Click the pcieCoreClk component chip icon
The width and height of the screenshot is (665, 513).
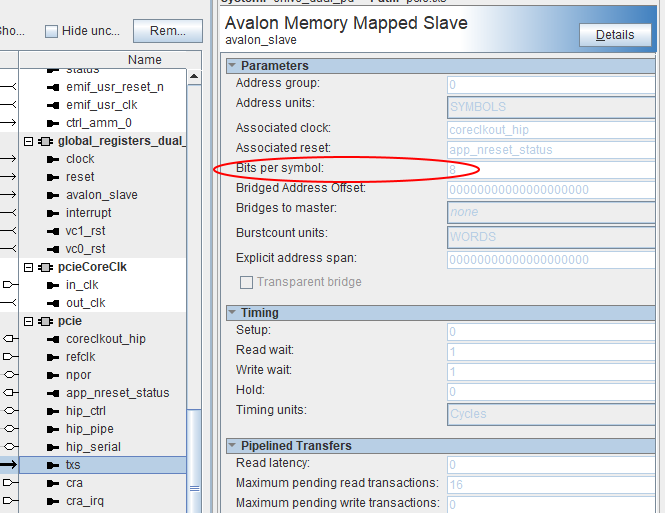[x=45, y=268]
